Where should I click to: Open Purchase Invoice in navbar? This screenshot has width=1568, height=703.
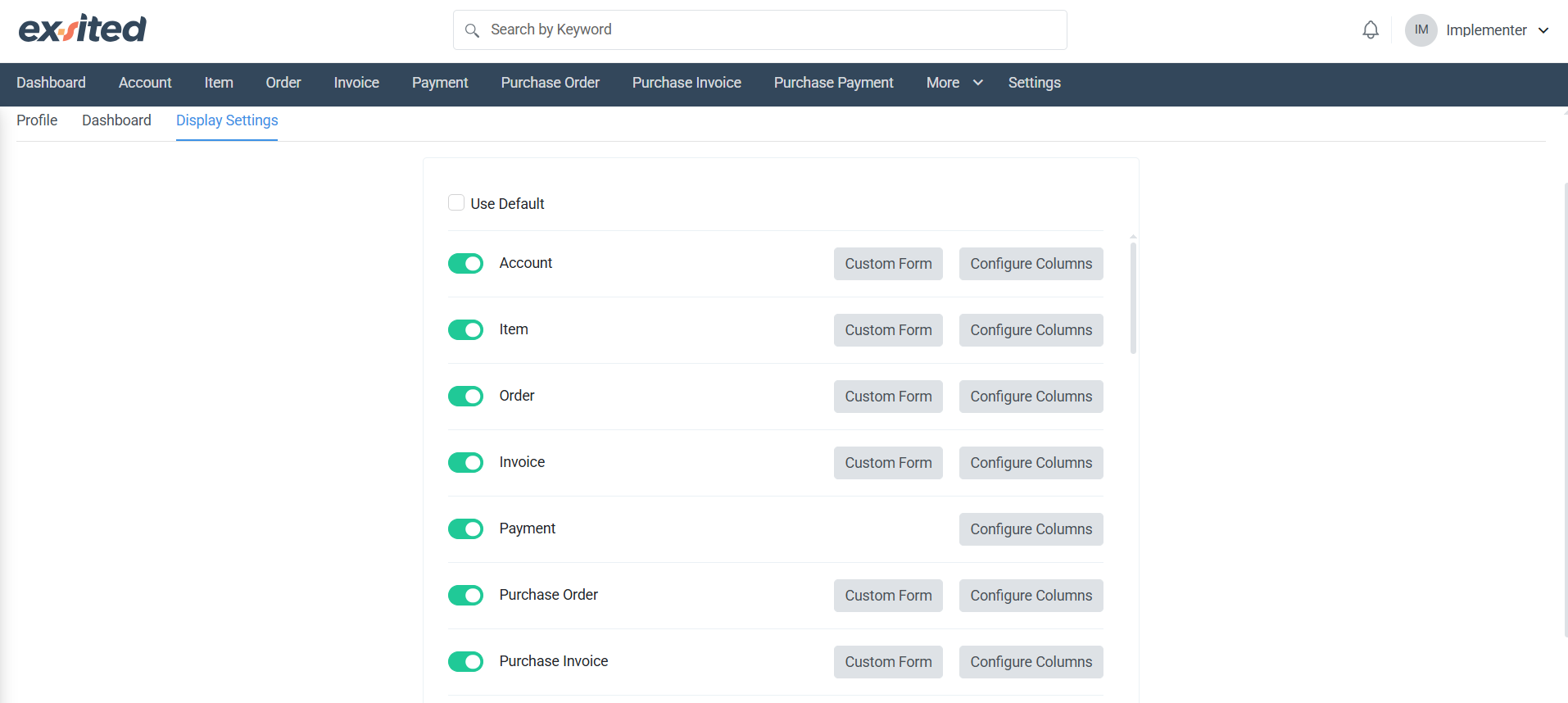[x=687, y=83]
